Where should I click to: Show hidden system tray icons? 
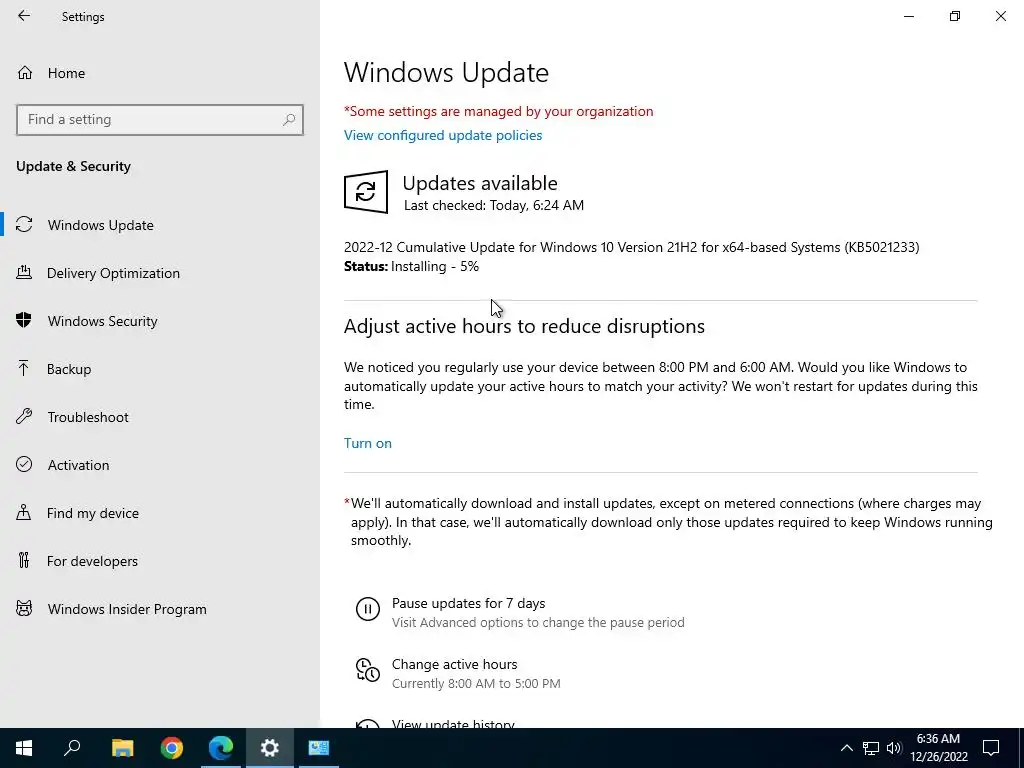tap(846, 748)
